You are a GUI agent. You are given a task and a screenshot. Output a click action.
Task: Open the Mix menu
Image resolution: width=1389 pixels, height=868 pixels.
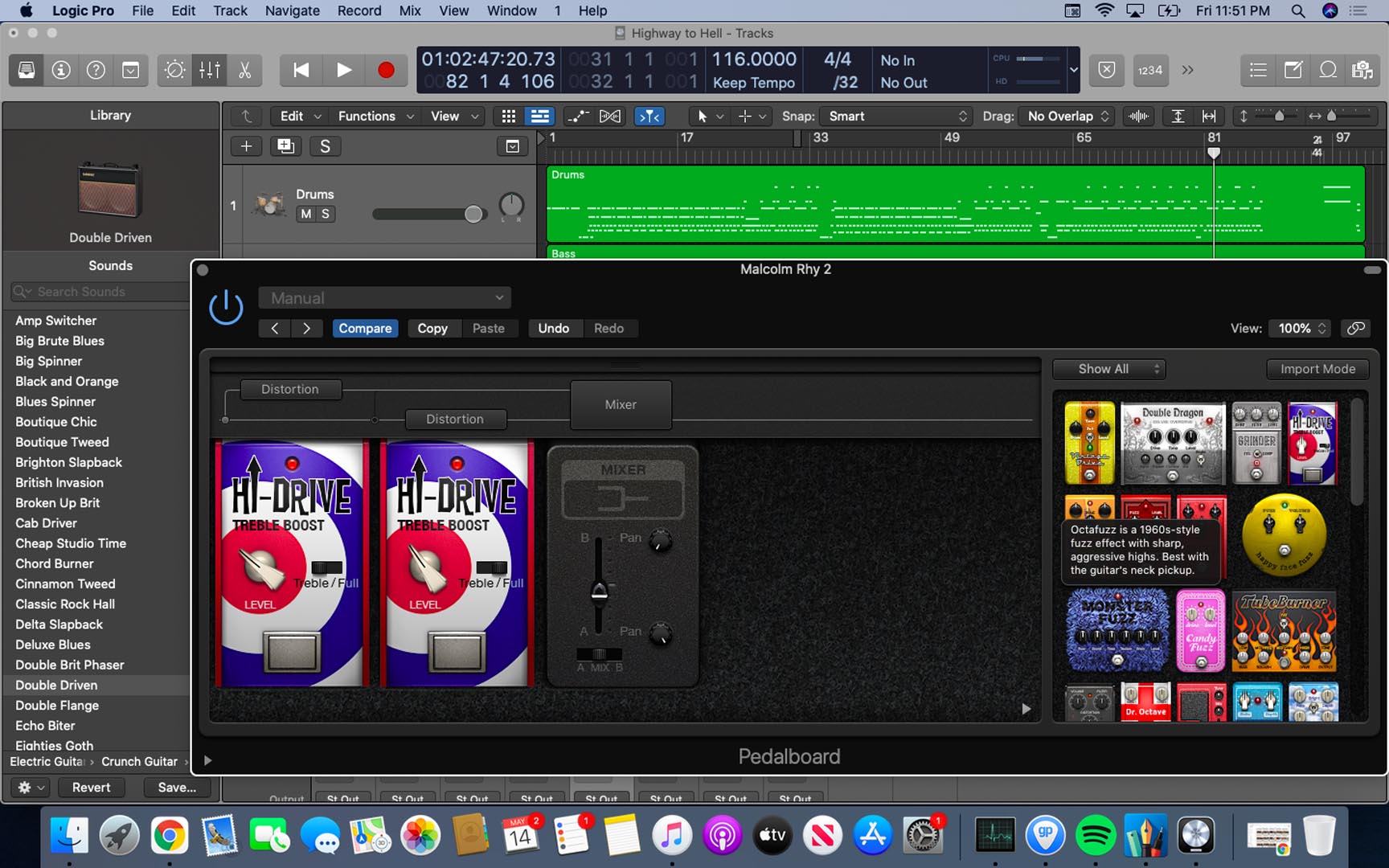click(x=410, y=10)
